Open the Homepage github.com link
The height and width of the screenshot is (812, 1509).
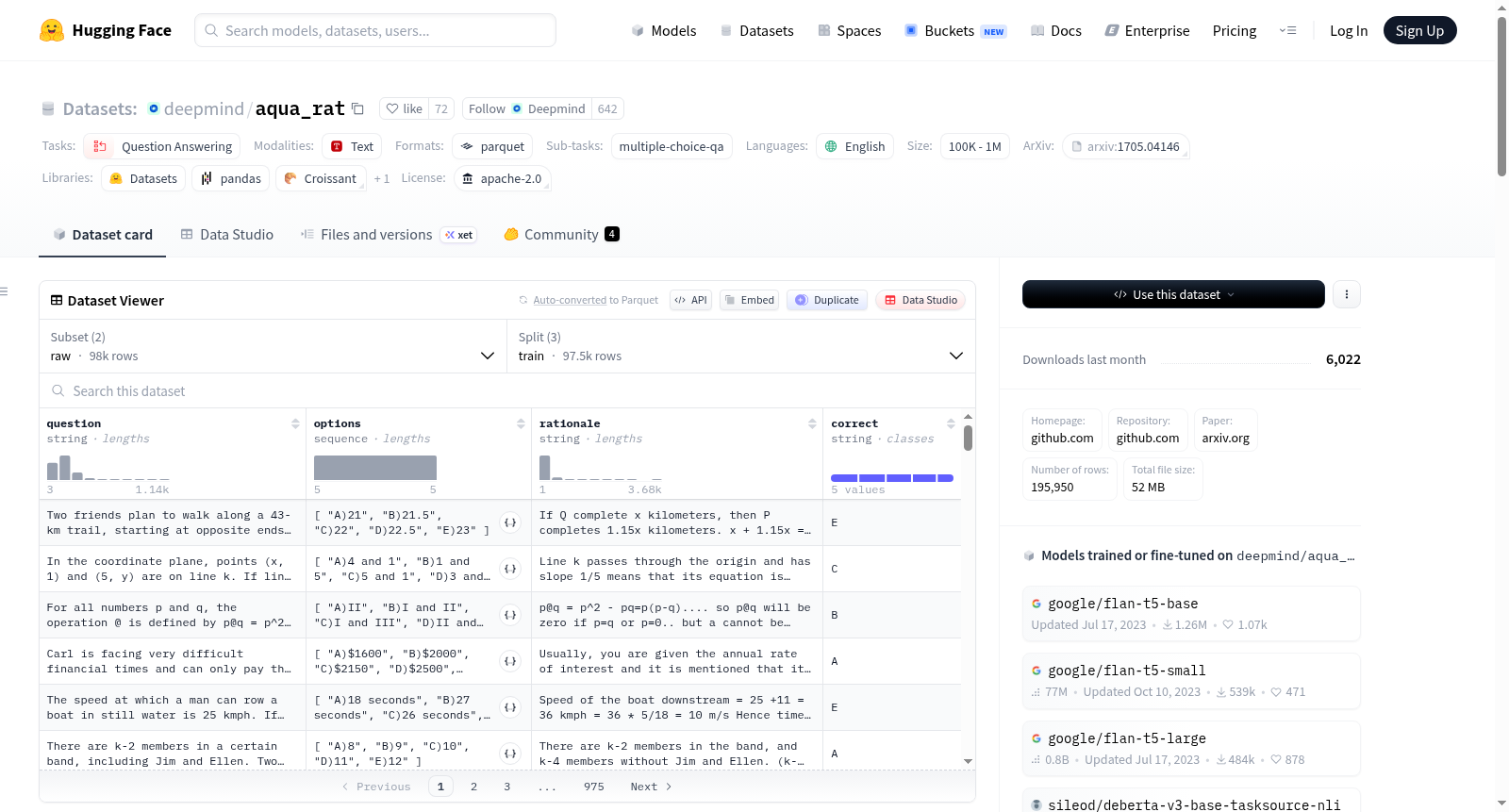pyautogui.click(x=1062, y=430)
